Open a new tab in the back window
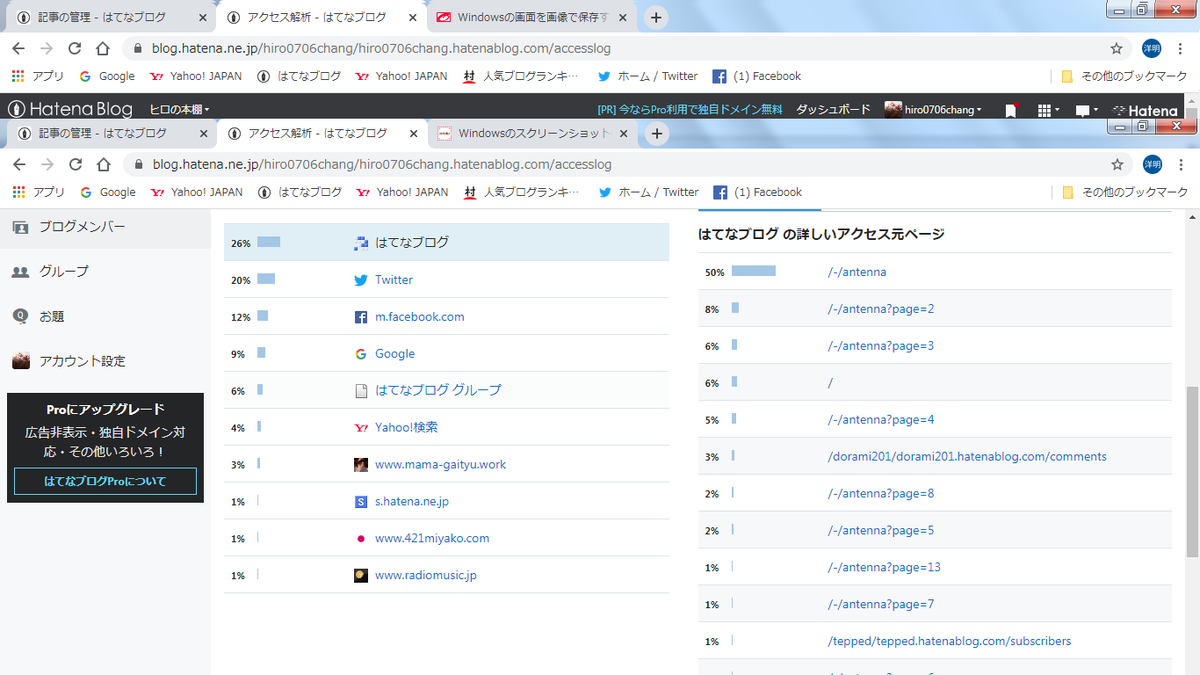Screen dimensions: 1200x675 tap(656, 17)
